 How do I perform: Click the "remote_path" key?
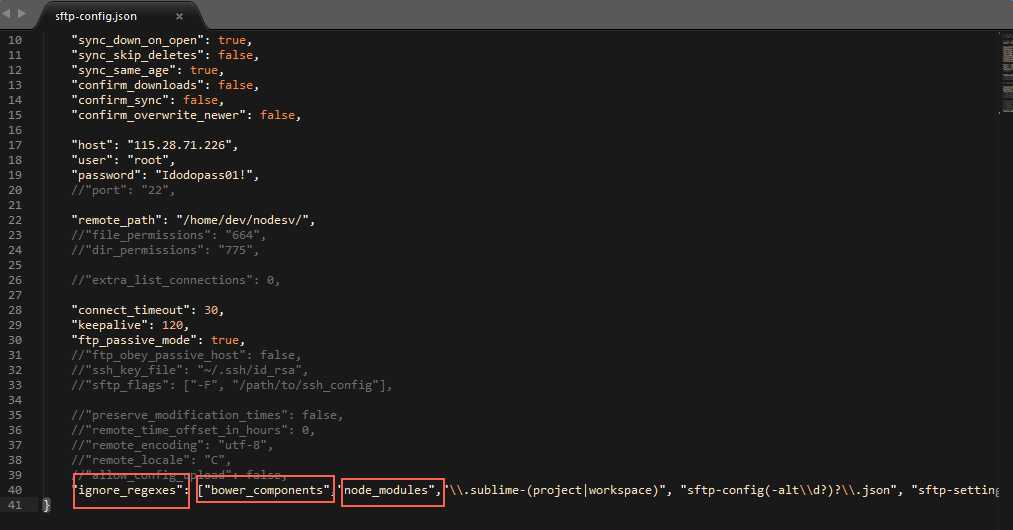[x=117, y=220]
